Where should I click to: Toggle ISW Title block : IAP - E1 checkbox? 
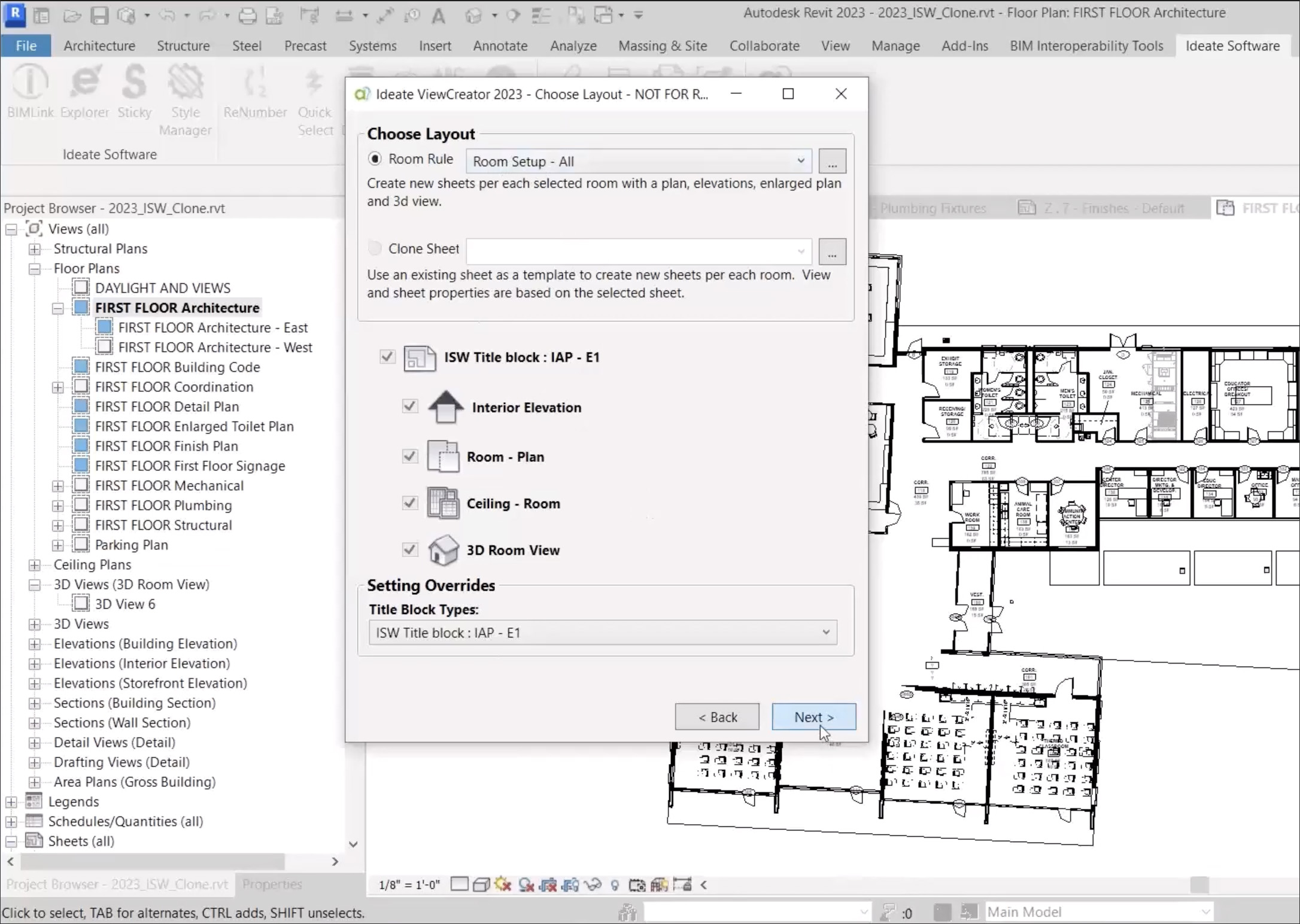point(387,357)
